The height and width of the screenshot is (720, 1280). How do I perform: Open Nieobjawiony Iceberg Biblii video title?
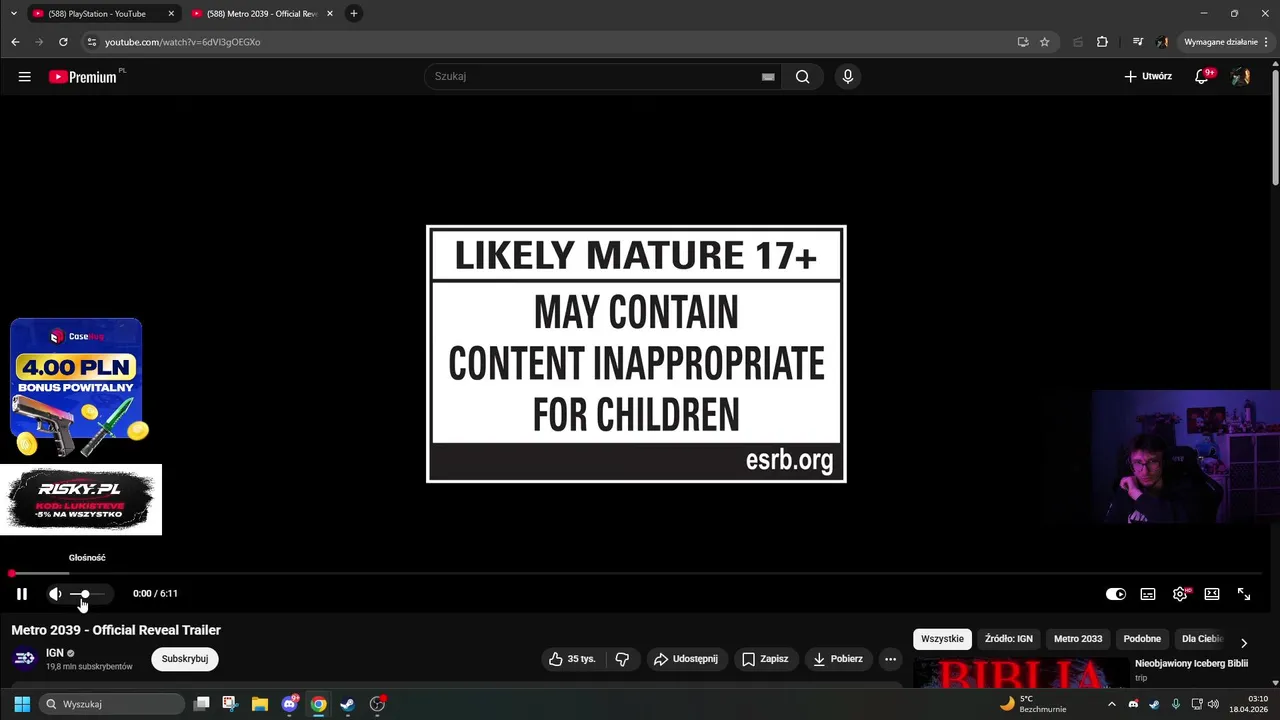click(x=1191, y=664)
